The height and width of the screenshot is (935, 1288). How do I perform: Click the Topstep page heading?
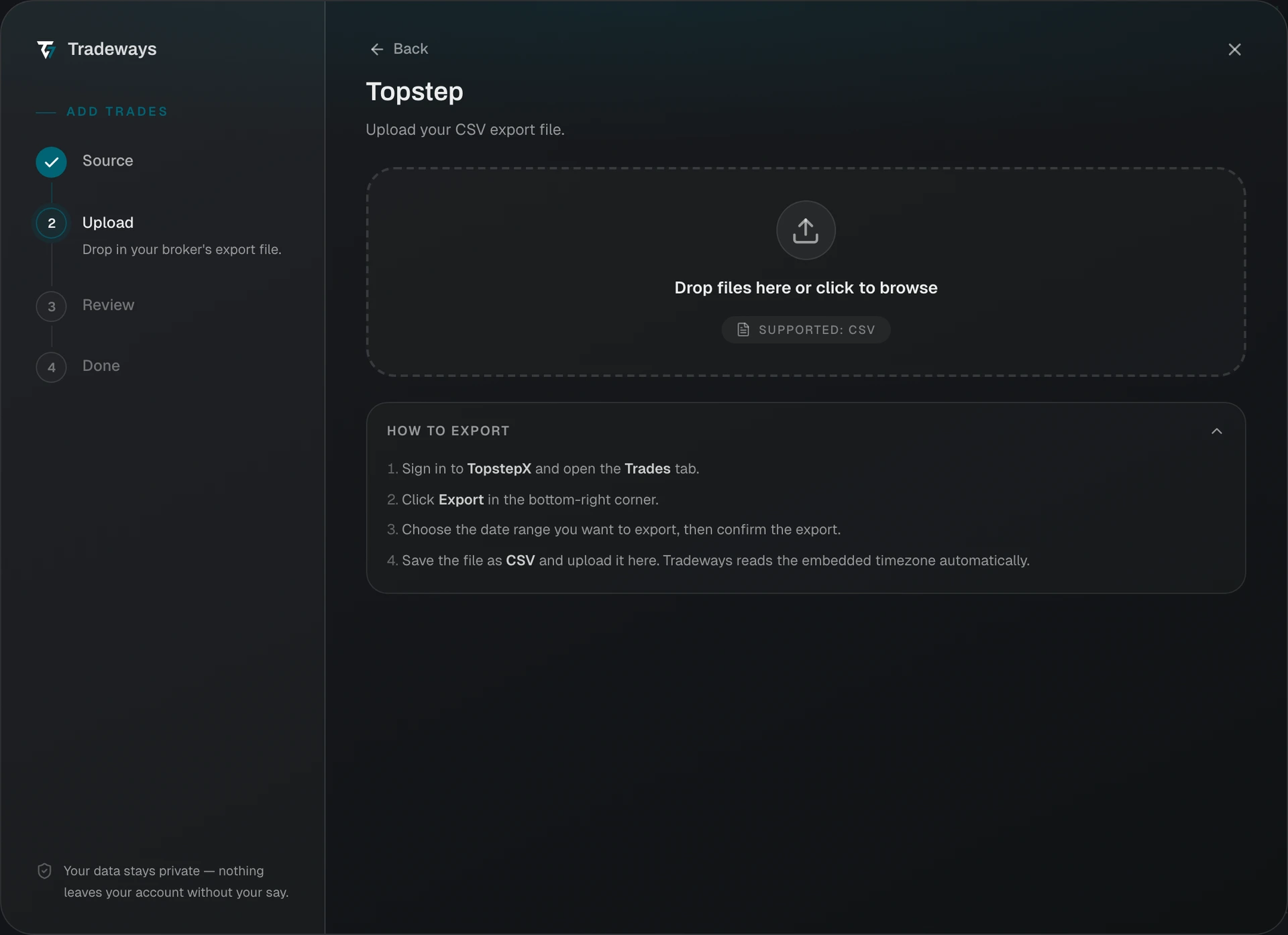click(x=415, y=92)
